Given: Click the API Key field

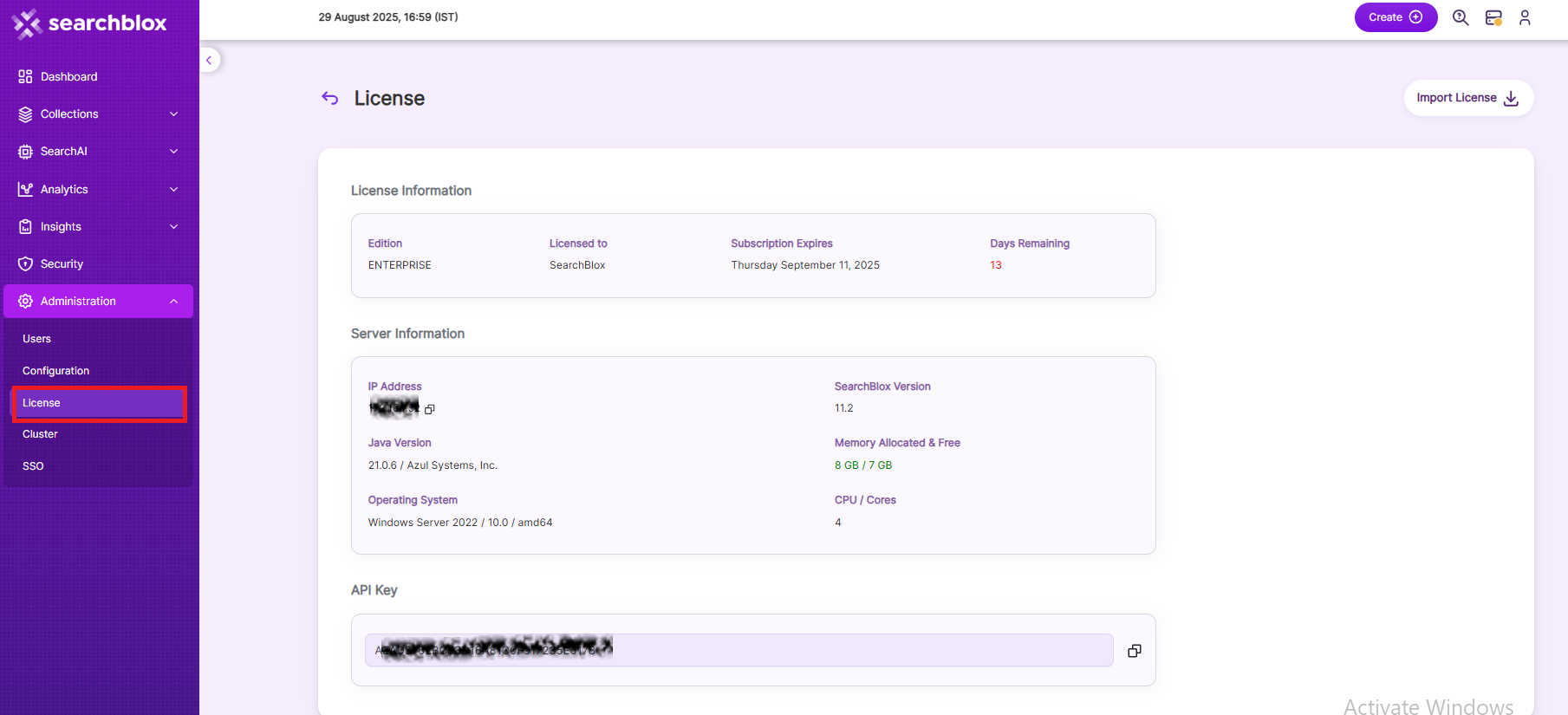Looking at the screenshot, I should pyautogui.click(x=738, y=650).
